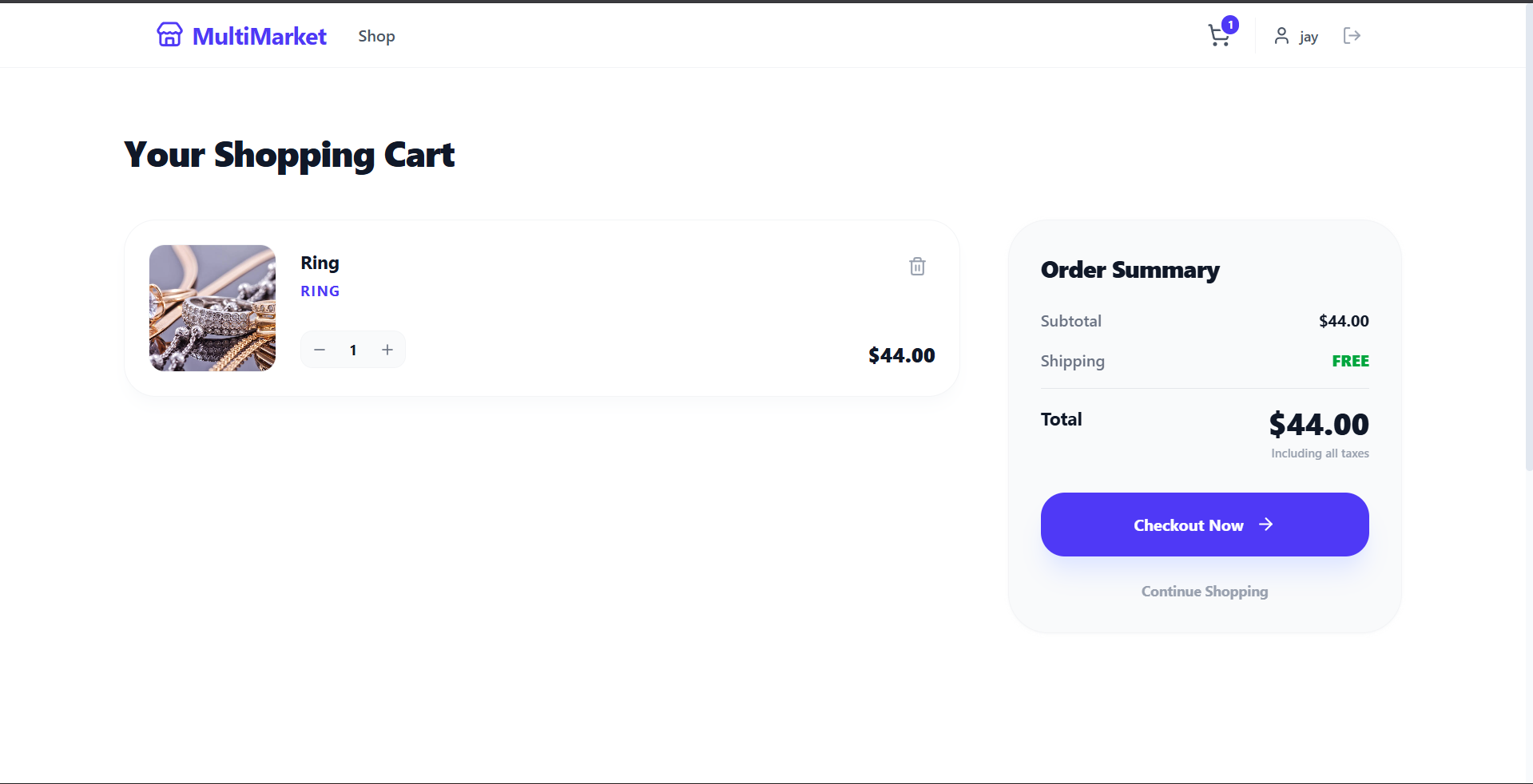Click the MultiMarket storefront logo icon
Image resolution: width=1533 pixels, height=784 pixels.
(169, 35)
